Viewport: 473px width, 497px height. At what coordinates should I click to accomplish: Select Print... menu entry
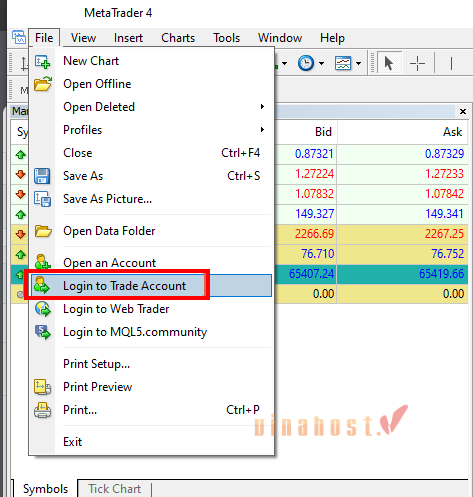click(151, 410)
